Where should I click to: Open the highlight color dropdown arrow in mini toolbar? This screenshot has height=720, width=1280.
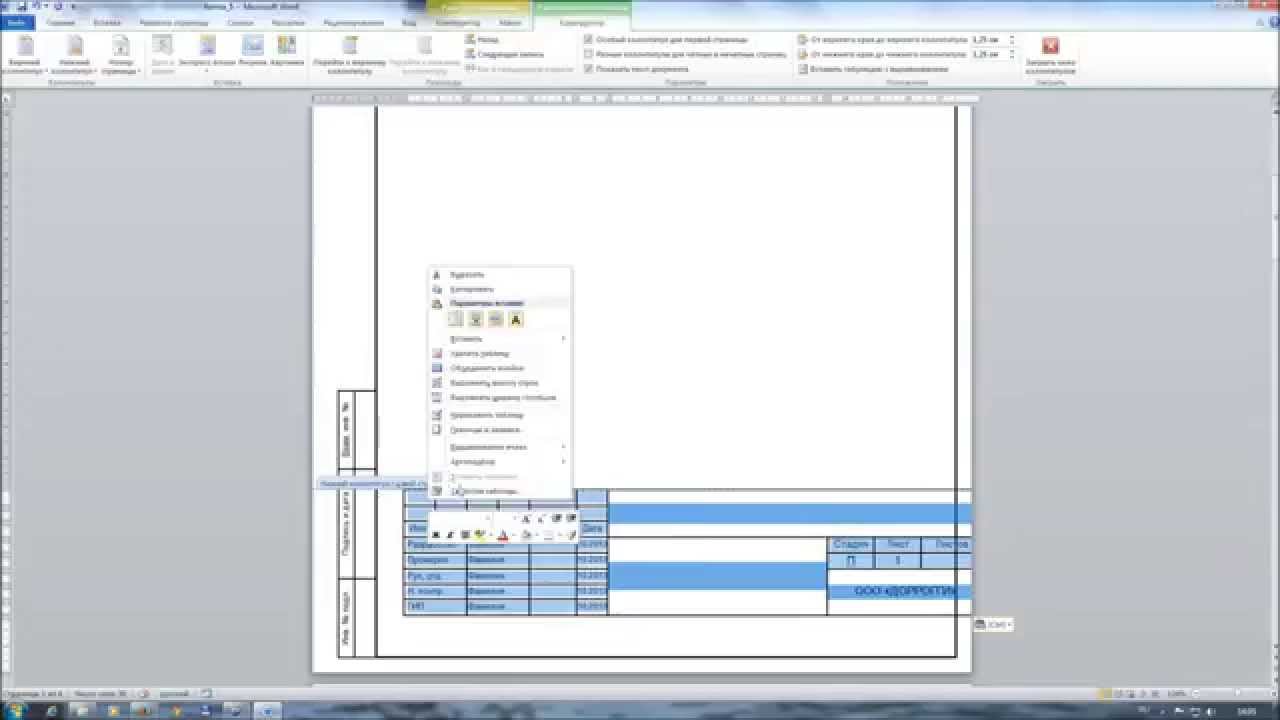point(490,535)
